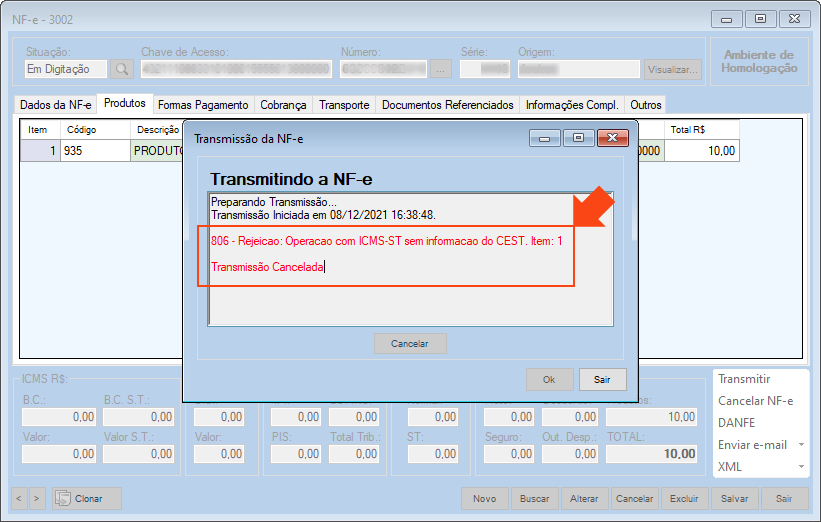Screen dimensions: 821x522
Task: Expand the XML dropdown arrow
Action: (x=801, y=467)
